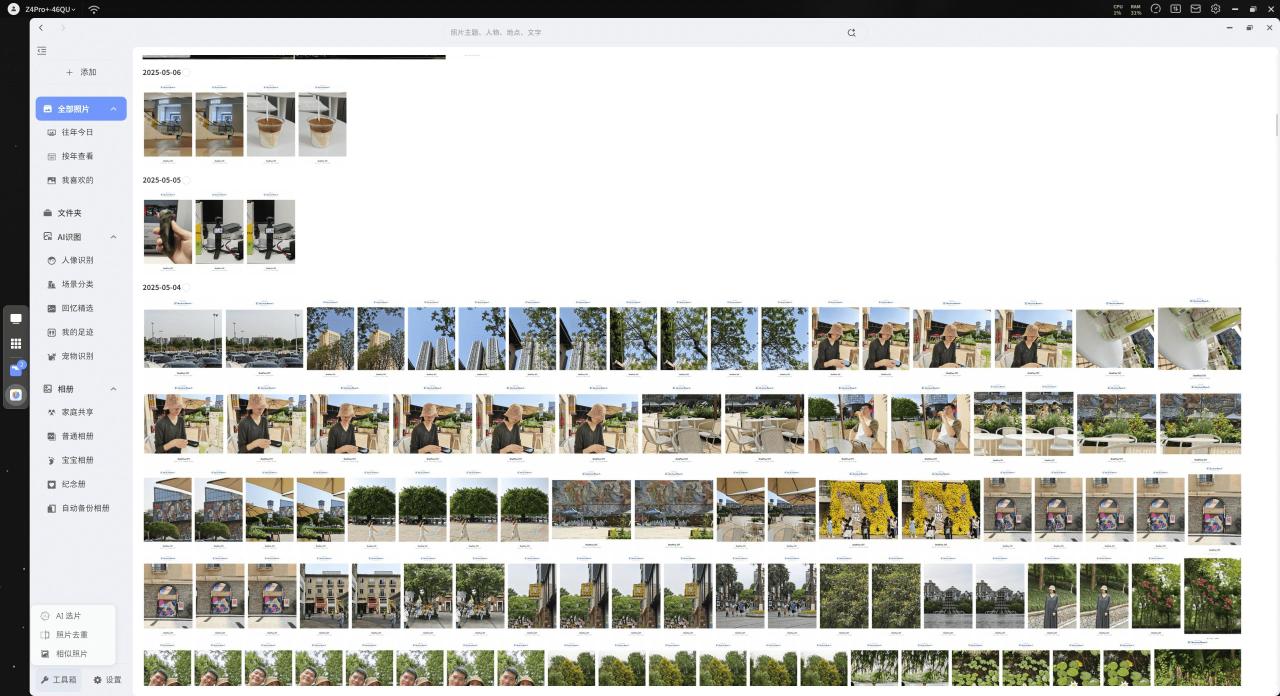Open first yellow flower wall photo

pyautogui.click(x=858, y=509)
